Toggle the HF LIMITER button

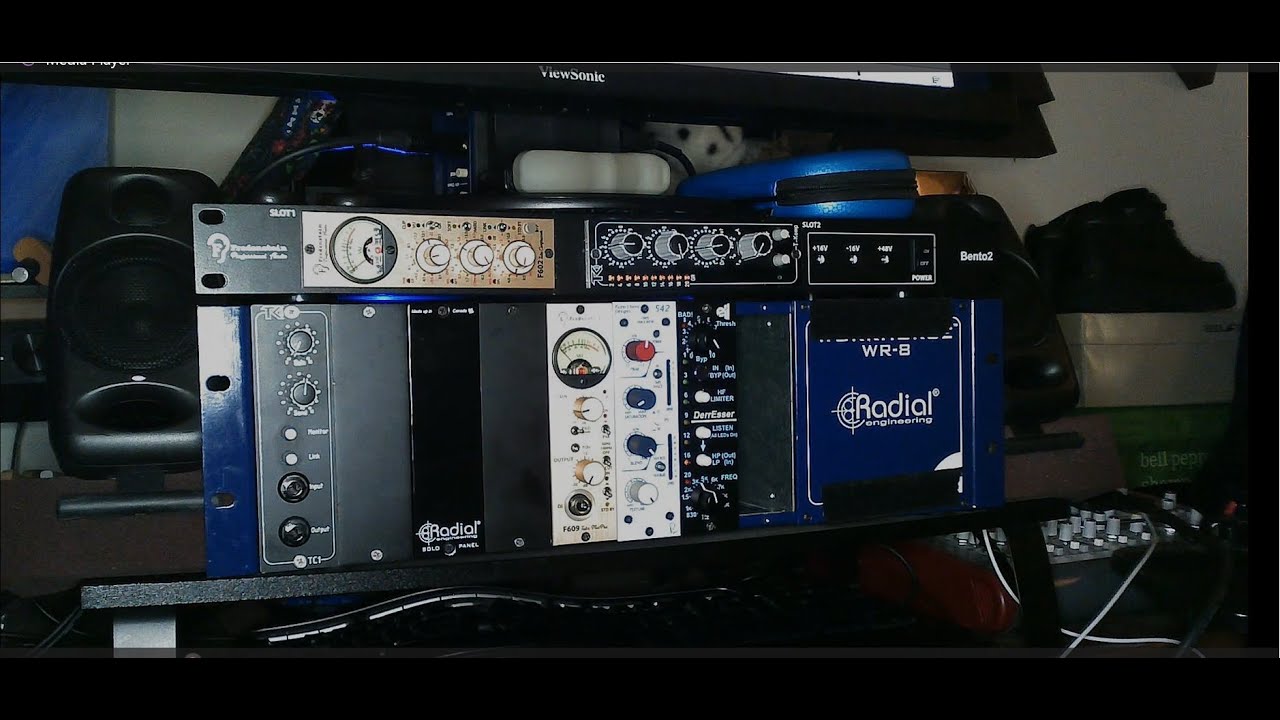[x=704, y=397]
